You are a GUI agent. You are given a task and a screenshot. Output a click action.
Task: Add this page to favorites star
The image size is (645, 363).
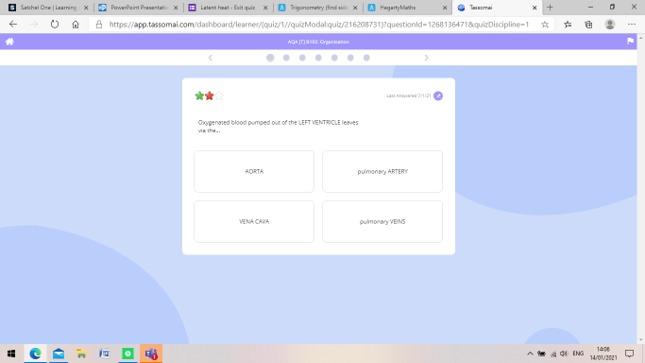[x=545, y=25]
